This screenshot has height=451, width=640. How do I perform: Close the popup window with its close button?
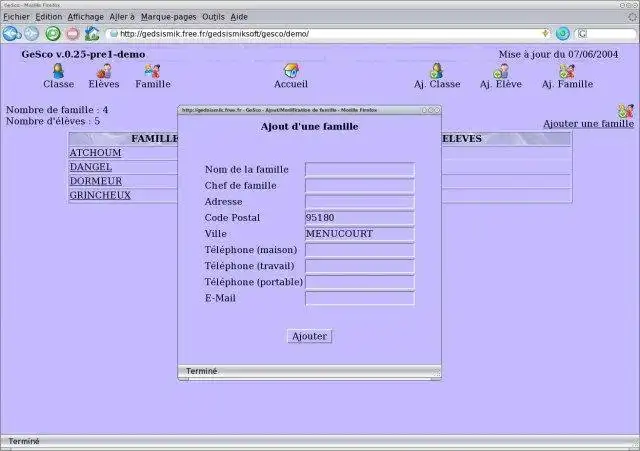[x=437, y=110]
